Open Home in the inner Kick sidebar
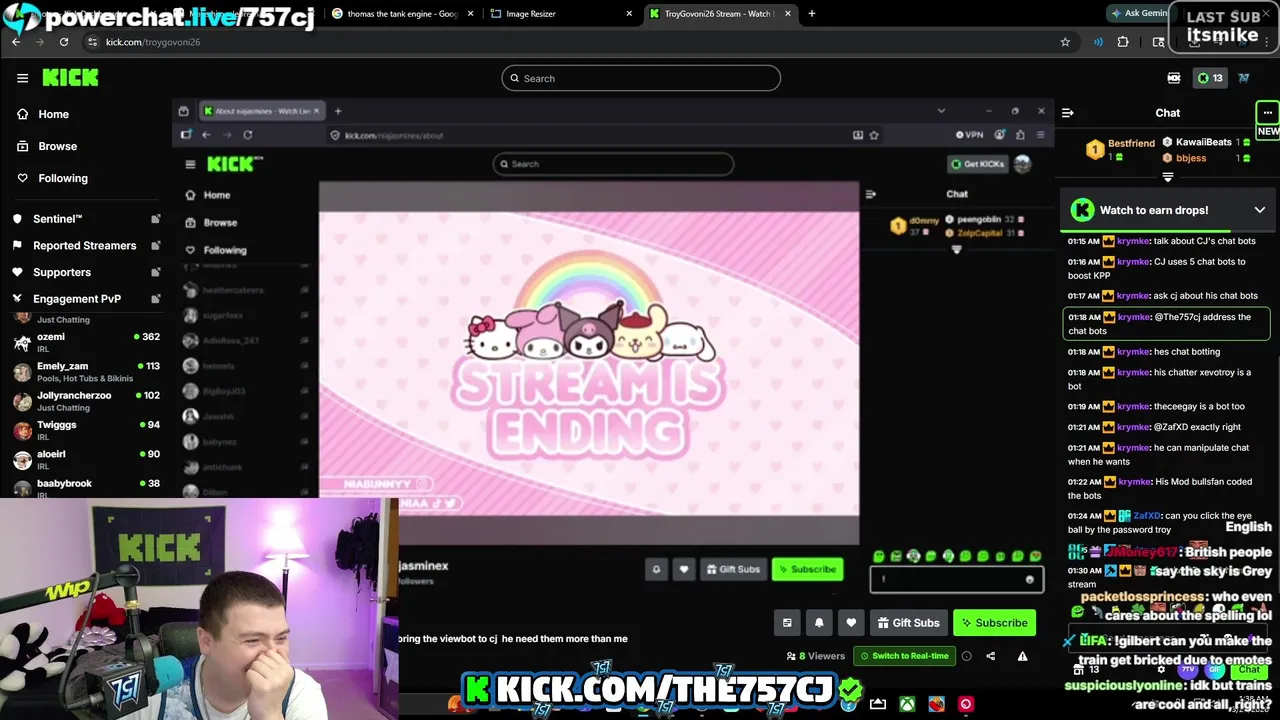1280x720 pixels. tap(207, 195)
